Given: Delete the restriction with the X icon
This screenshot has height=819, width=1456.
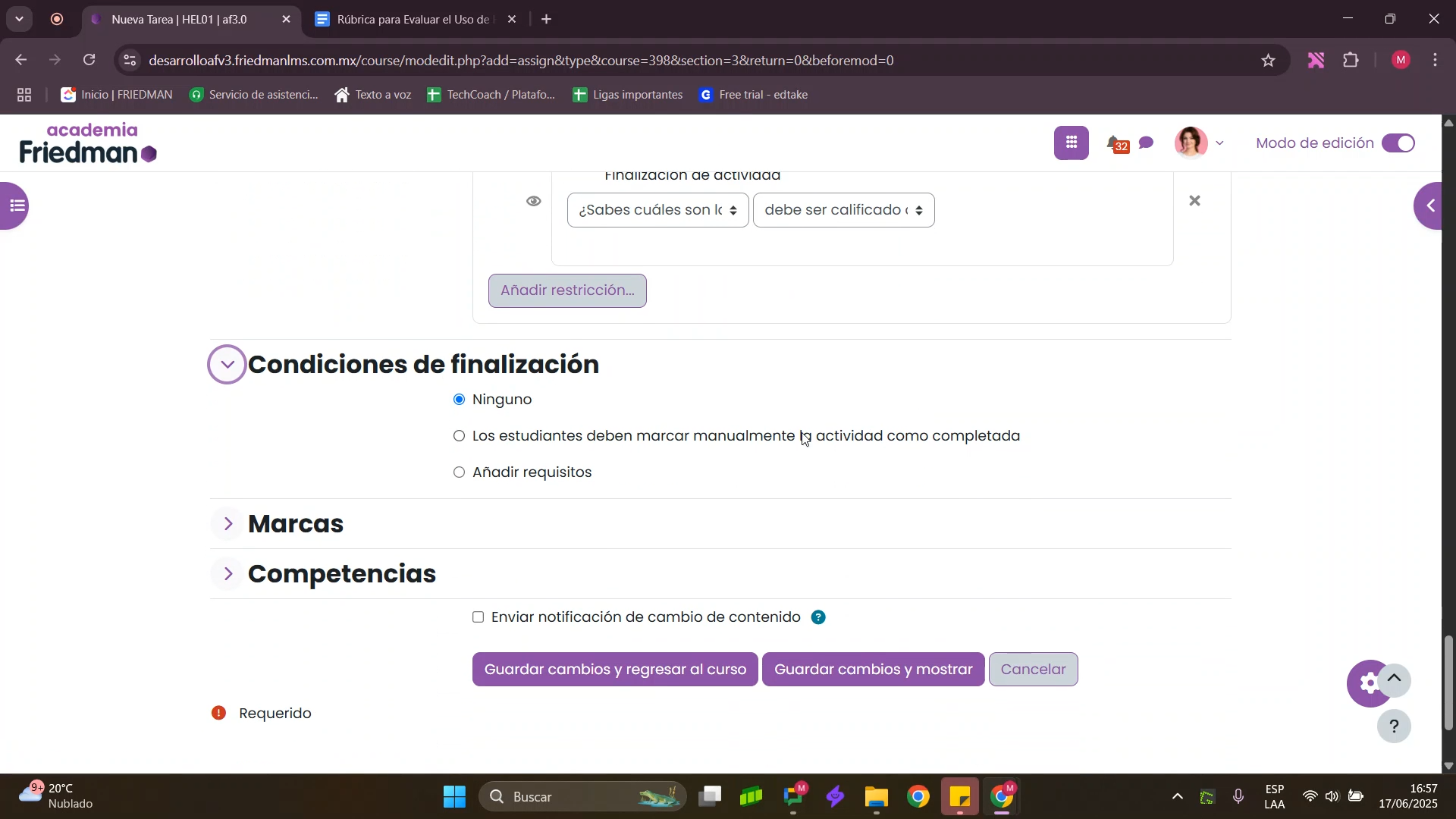Looking at the screenshot, I should (x=1195, y=201).
